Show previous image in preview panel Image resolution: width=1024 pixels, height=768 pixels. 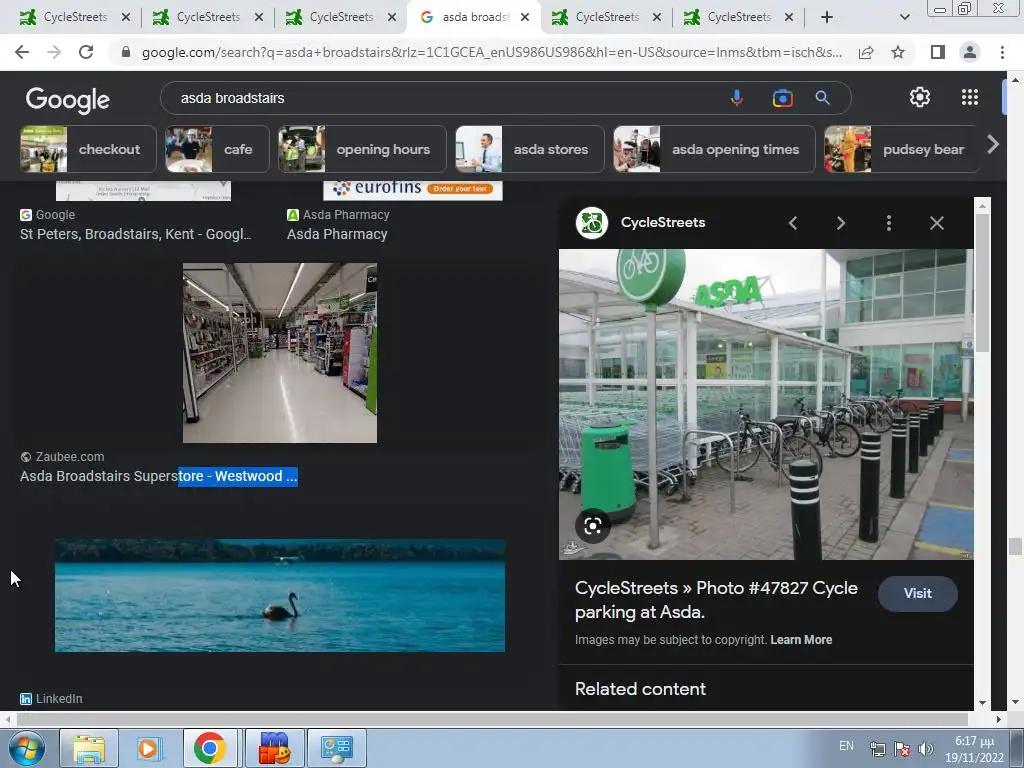(x=793, y=223)
